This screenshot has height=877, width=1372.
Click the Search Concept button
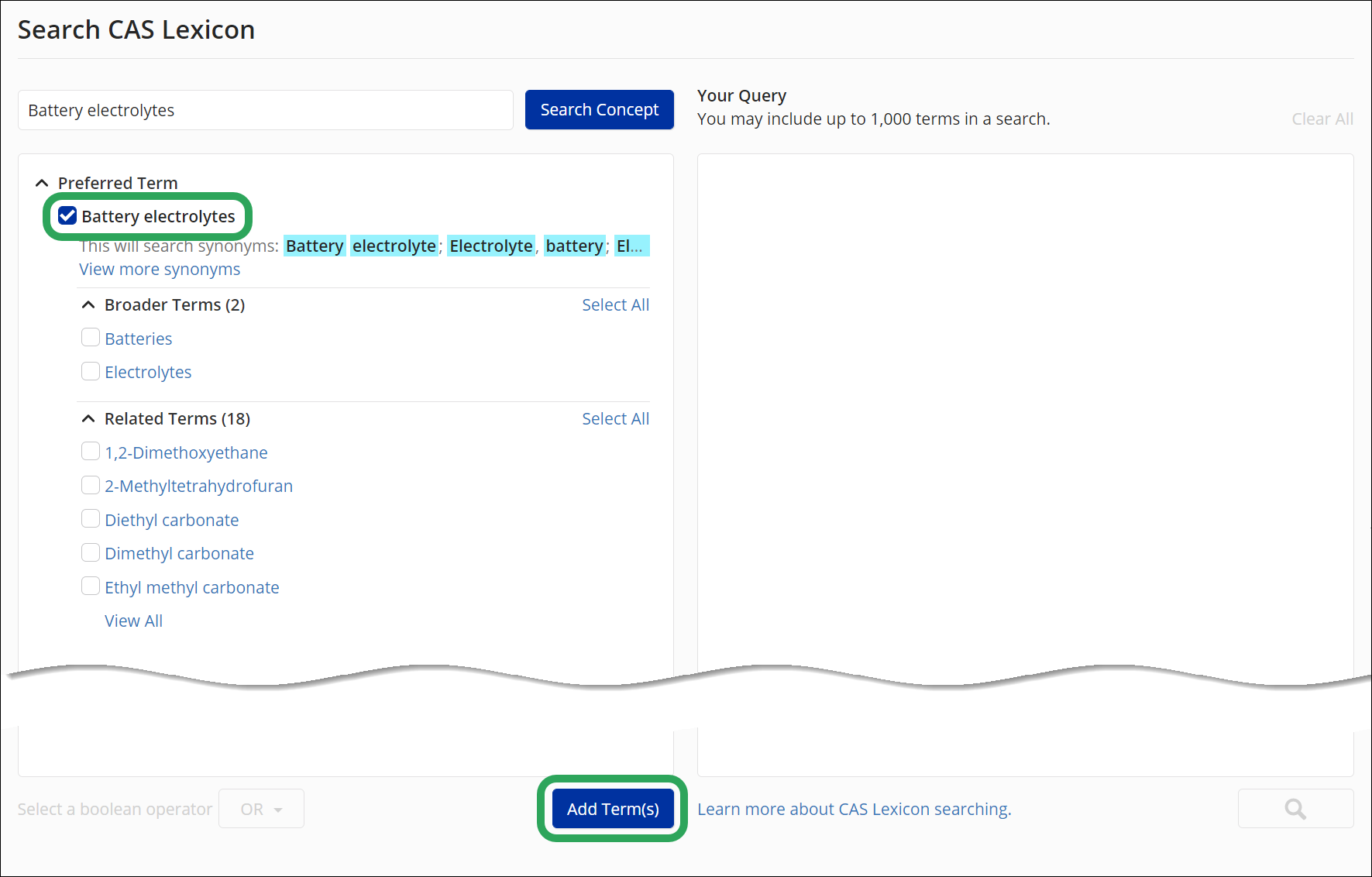tap(600, 110)
